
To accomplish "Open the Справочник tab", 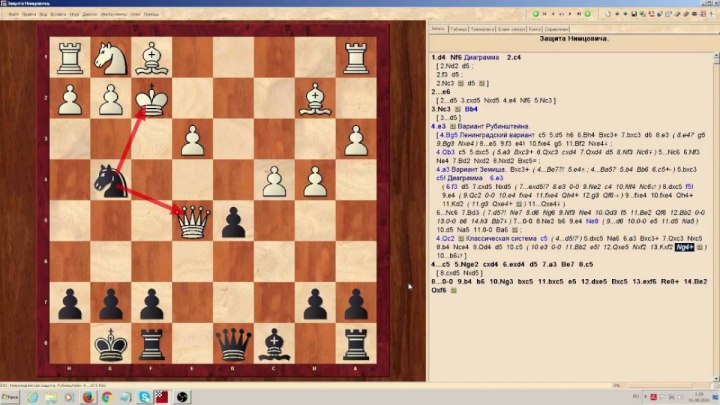I will point(558,29).
